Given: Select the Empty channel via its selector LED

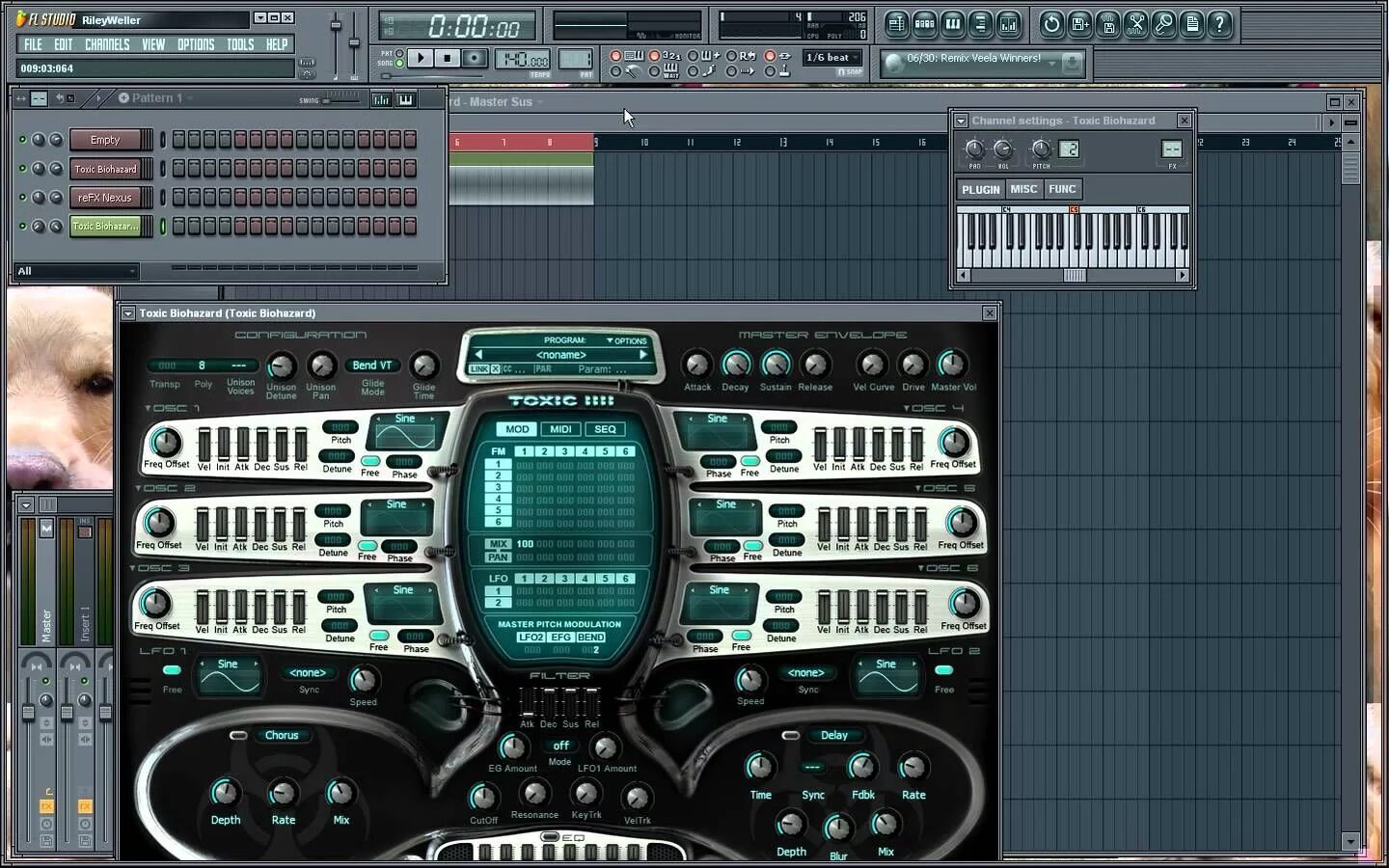Looking at the screenshot, I should pos(163,140).
